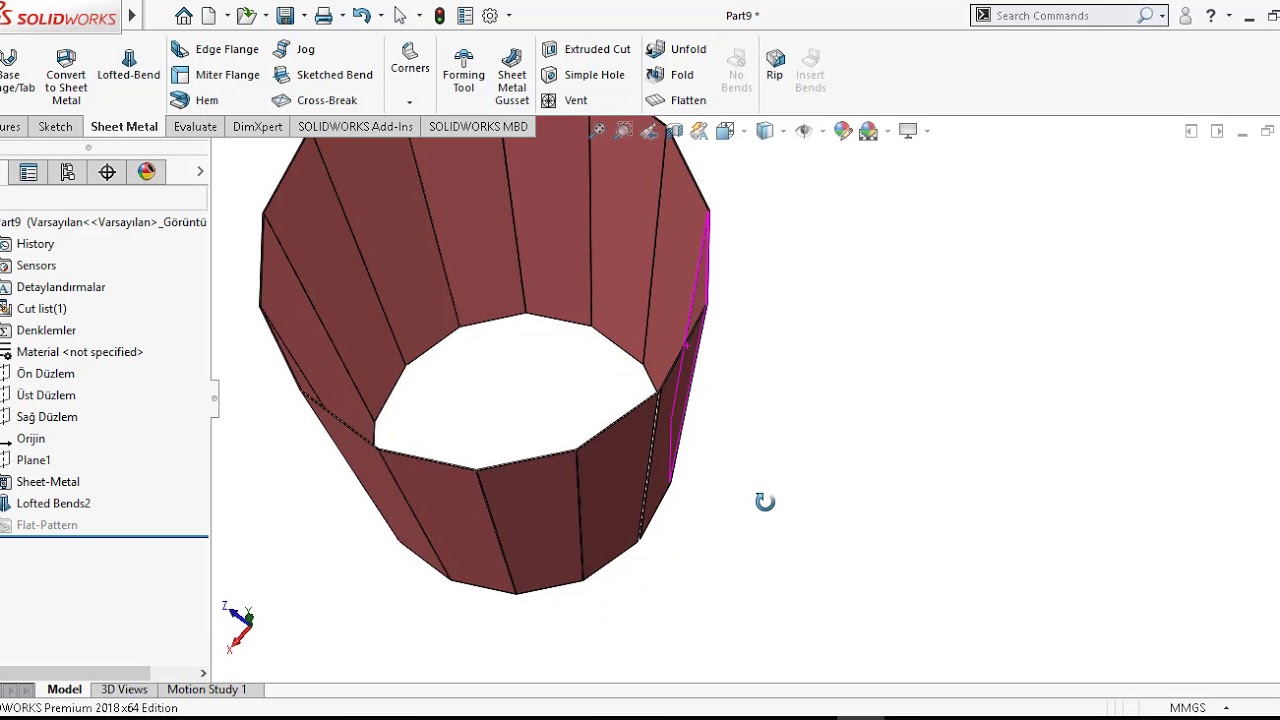Go to the Home welcome icon

(183, 15)
